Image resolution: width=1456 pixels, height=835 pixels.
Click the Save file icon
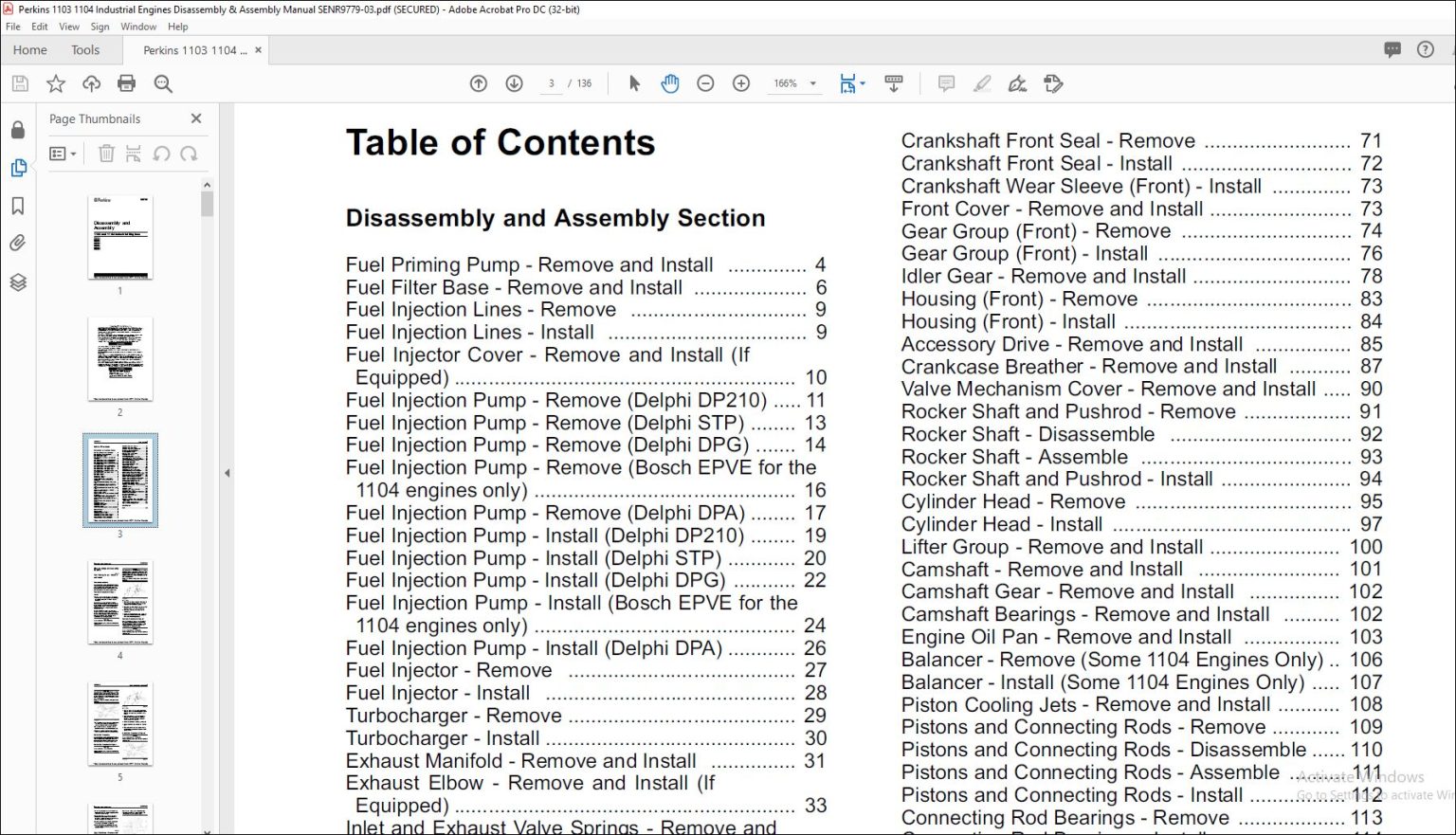(x=20, y=83)
